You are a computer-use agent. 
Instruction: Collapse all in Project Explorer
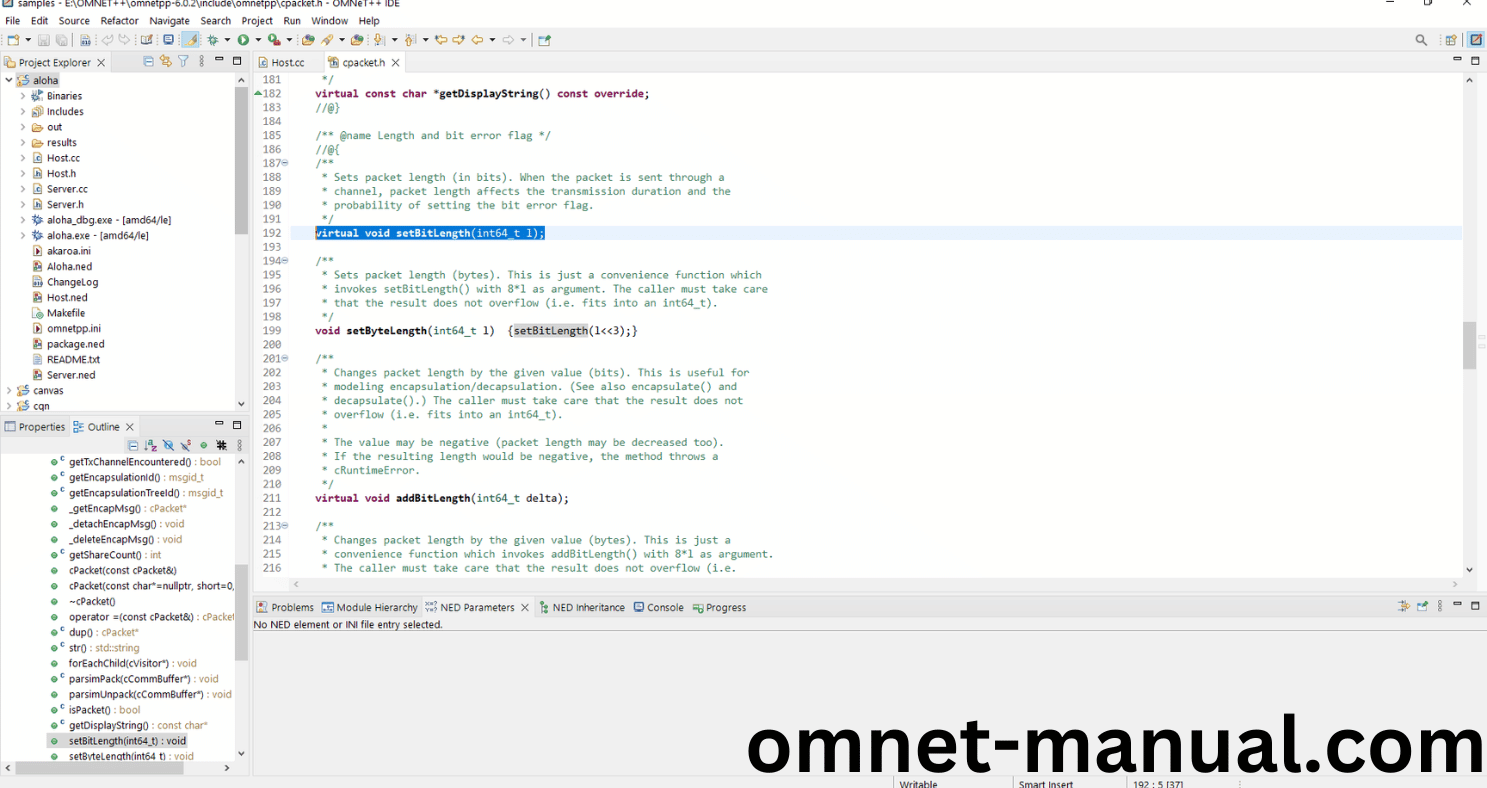click(x=149, y=61)
